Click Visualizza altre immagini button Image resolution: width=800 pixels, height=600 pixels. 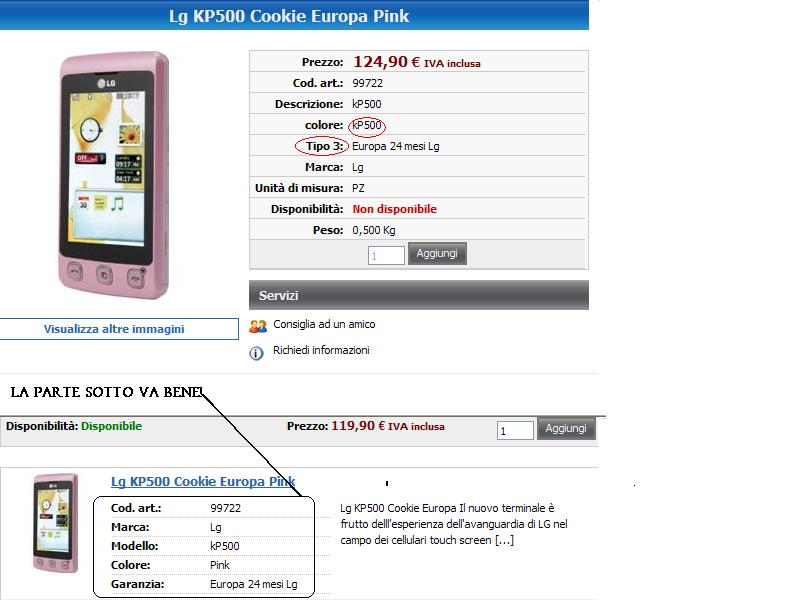tap(119, 329)
